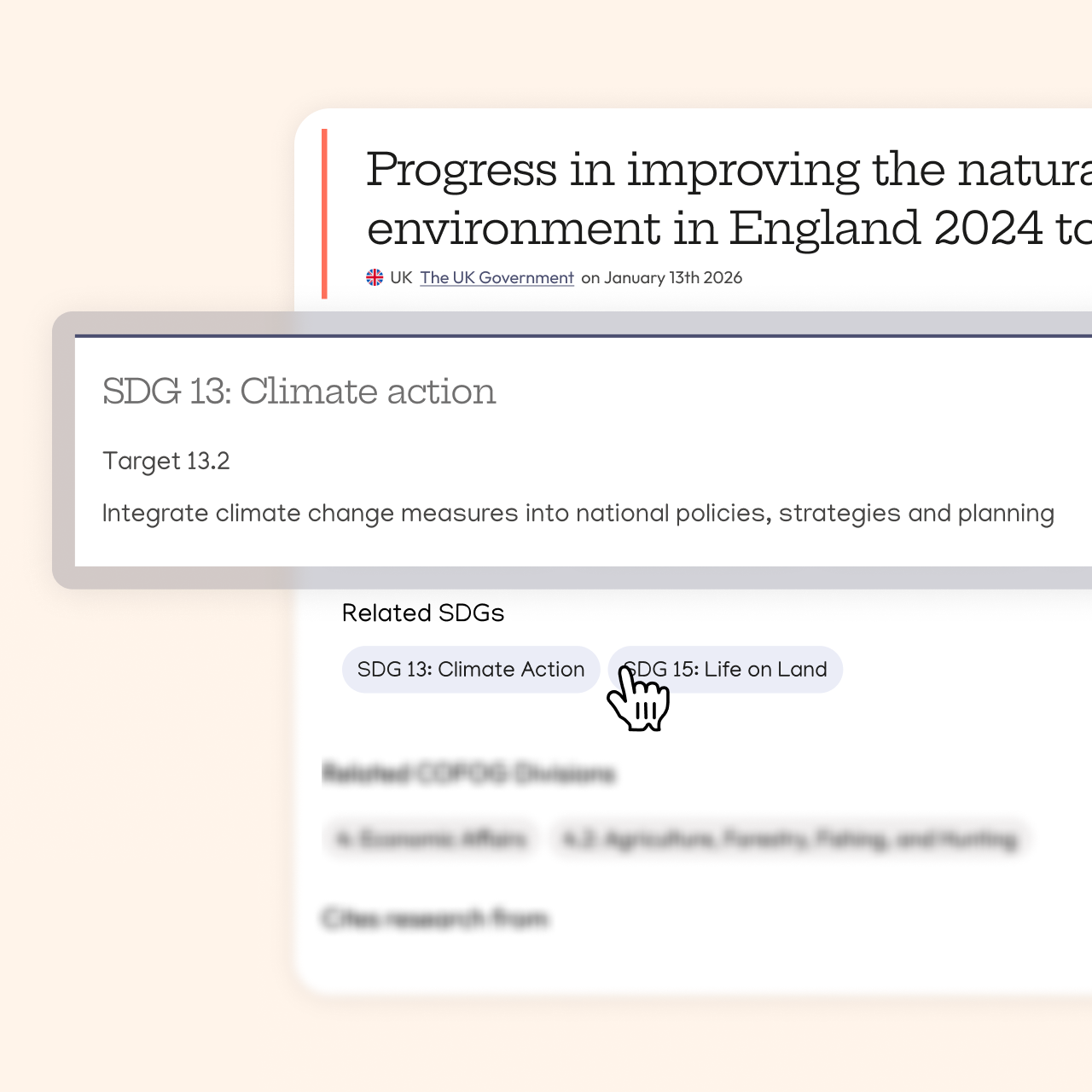Select the Target 13.2 label

click(166, 462)
